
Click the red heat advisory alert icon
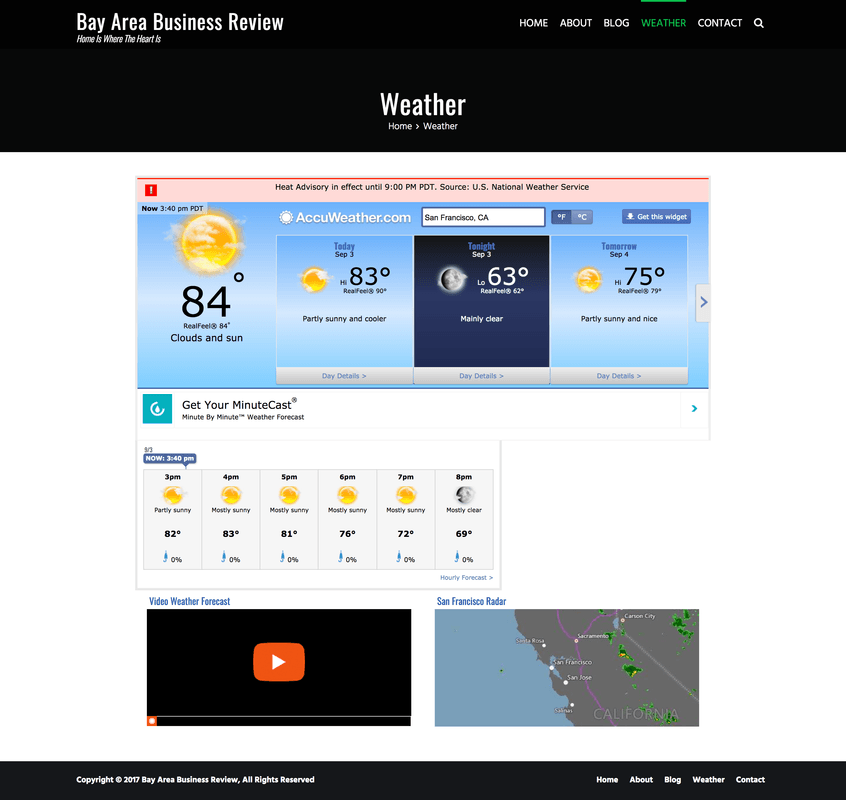[151, 190]
